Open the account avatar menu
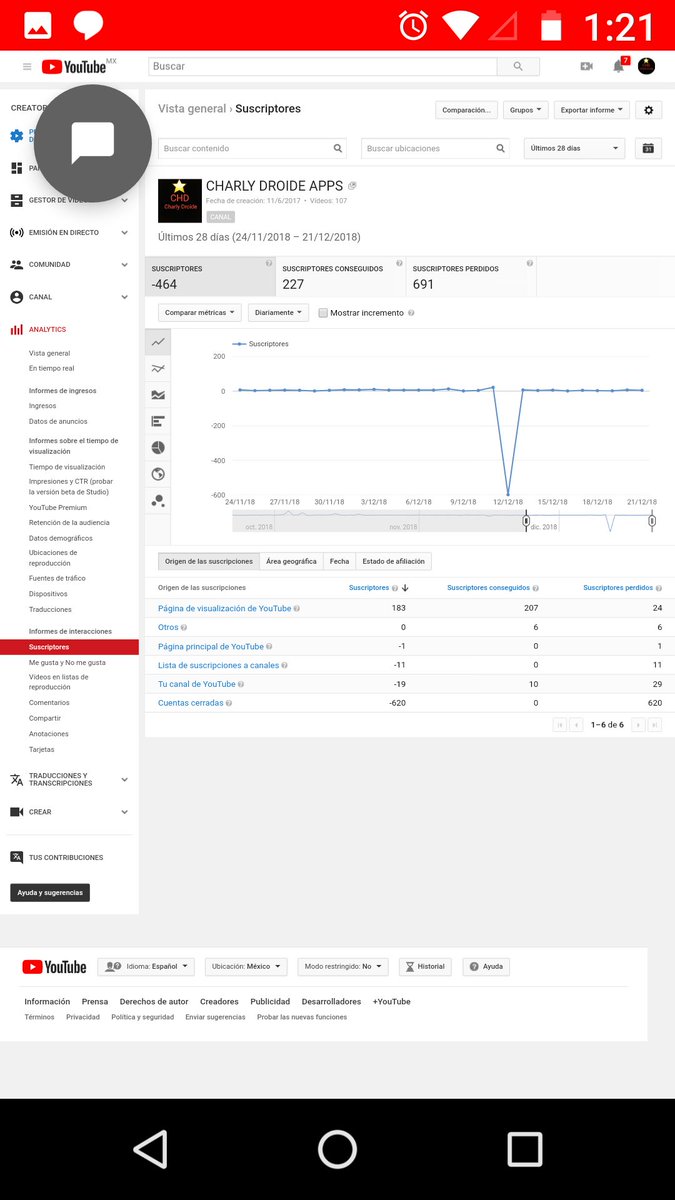675x1200 pixels. pos(646,66)
